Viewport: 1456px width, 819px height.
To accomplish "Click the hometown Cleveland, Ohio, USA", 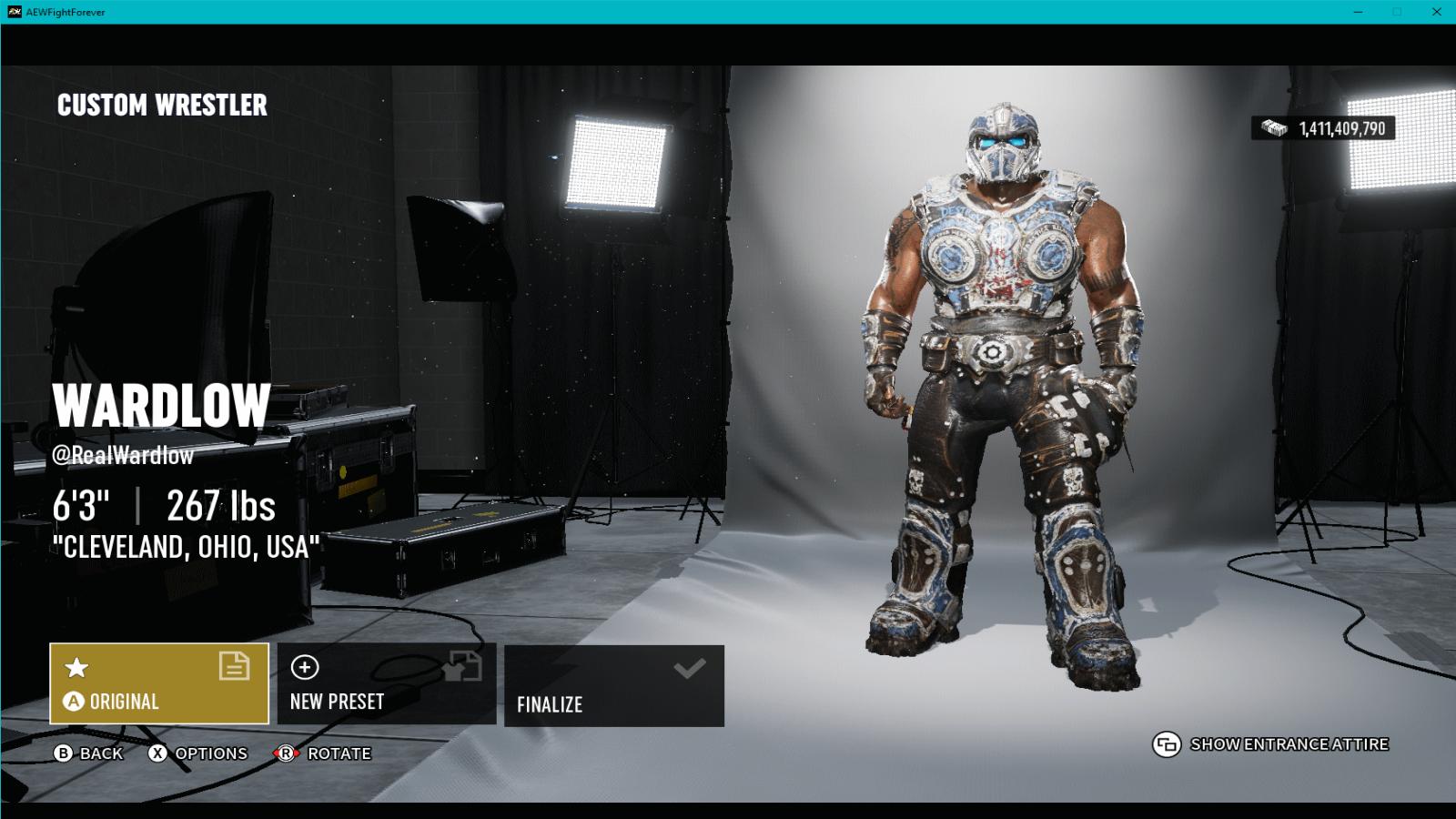I will click(187, 547).
